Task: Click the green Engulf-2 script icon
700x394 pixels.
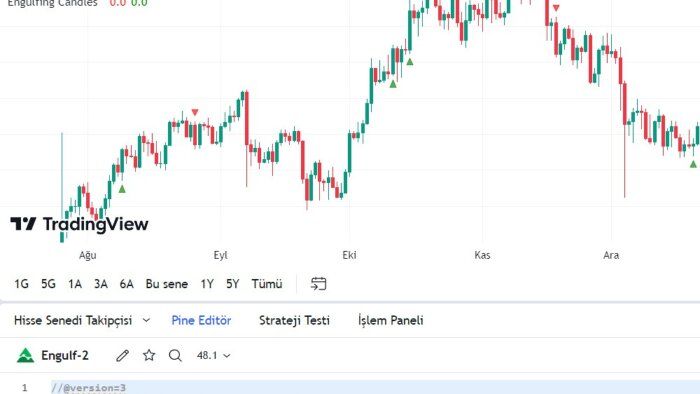Action: pos(25,355)
